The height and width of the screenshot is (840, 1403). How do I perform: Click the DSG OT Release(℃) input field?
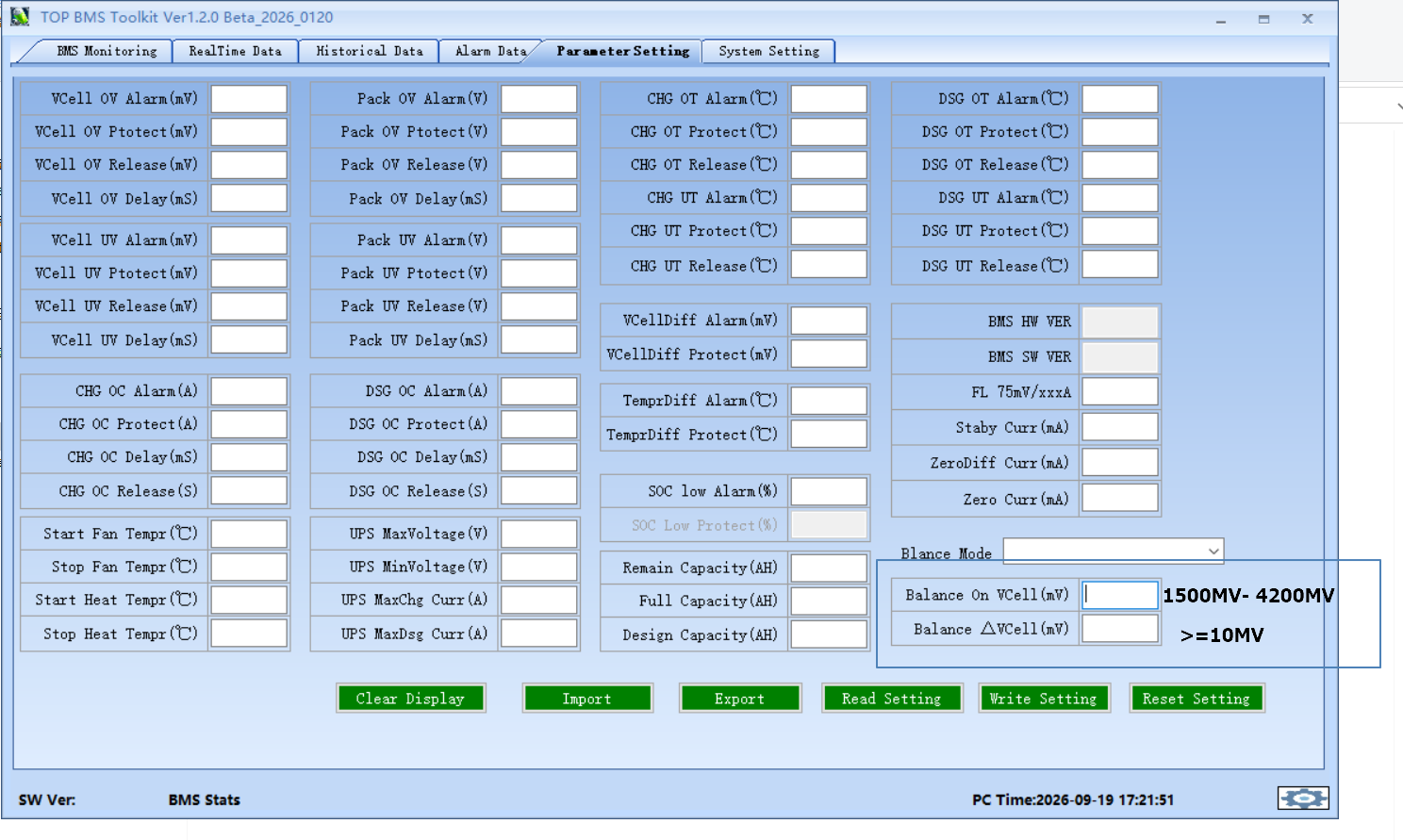pyautogui.click(x=1120, y=165)
